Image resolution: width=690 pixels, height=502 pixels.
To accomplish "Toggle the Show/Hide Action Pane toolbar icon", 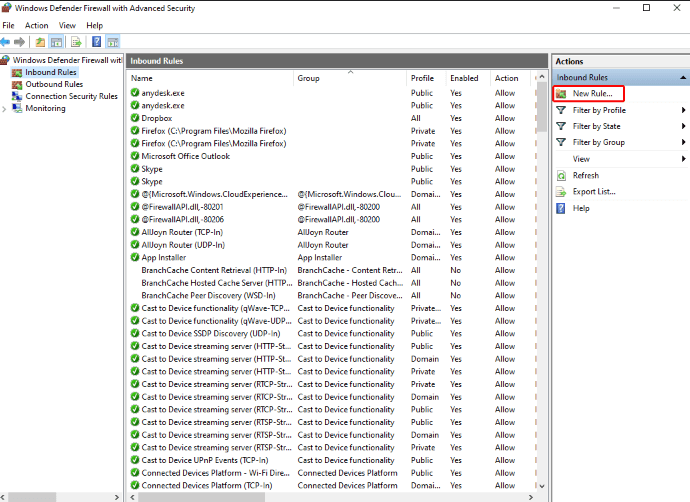I will coord(113,42).
